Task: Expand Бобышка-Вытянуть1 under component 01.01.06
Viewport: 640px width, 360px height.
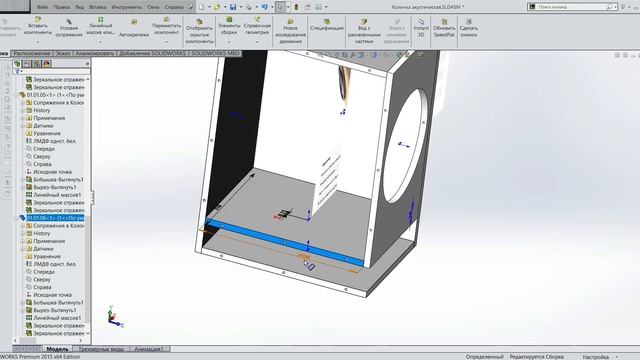Action: coord(22,302)
